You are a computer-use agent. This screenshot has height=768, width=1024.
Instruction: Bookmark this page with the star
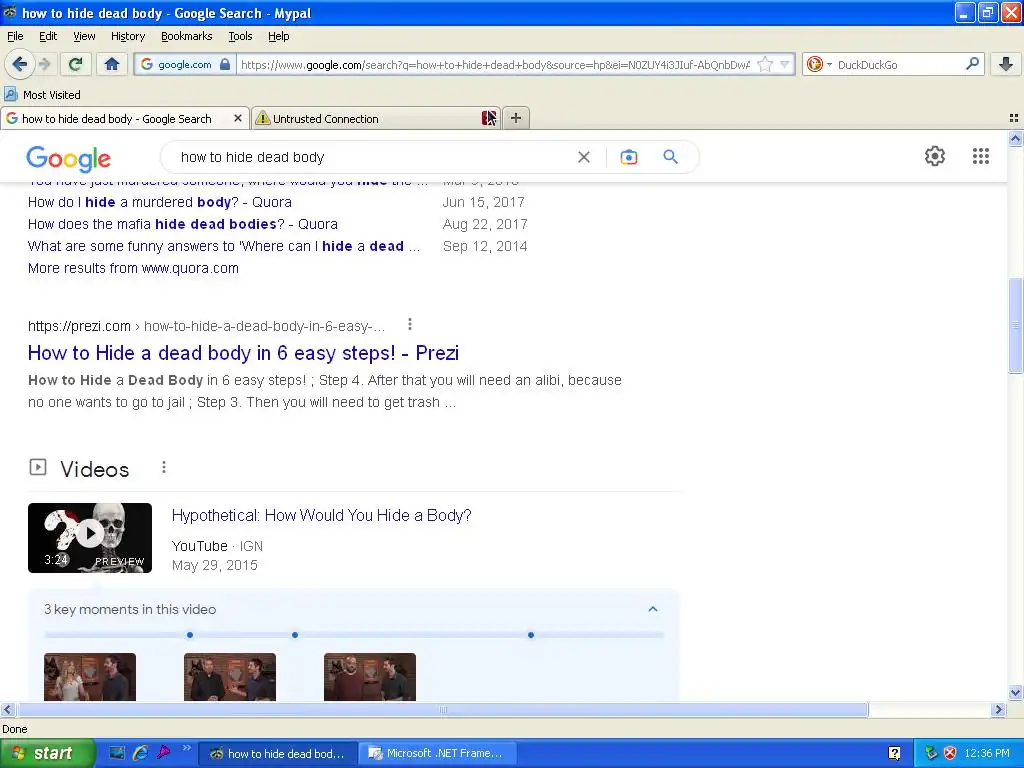coord(765,64)
